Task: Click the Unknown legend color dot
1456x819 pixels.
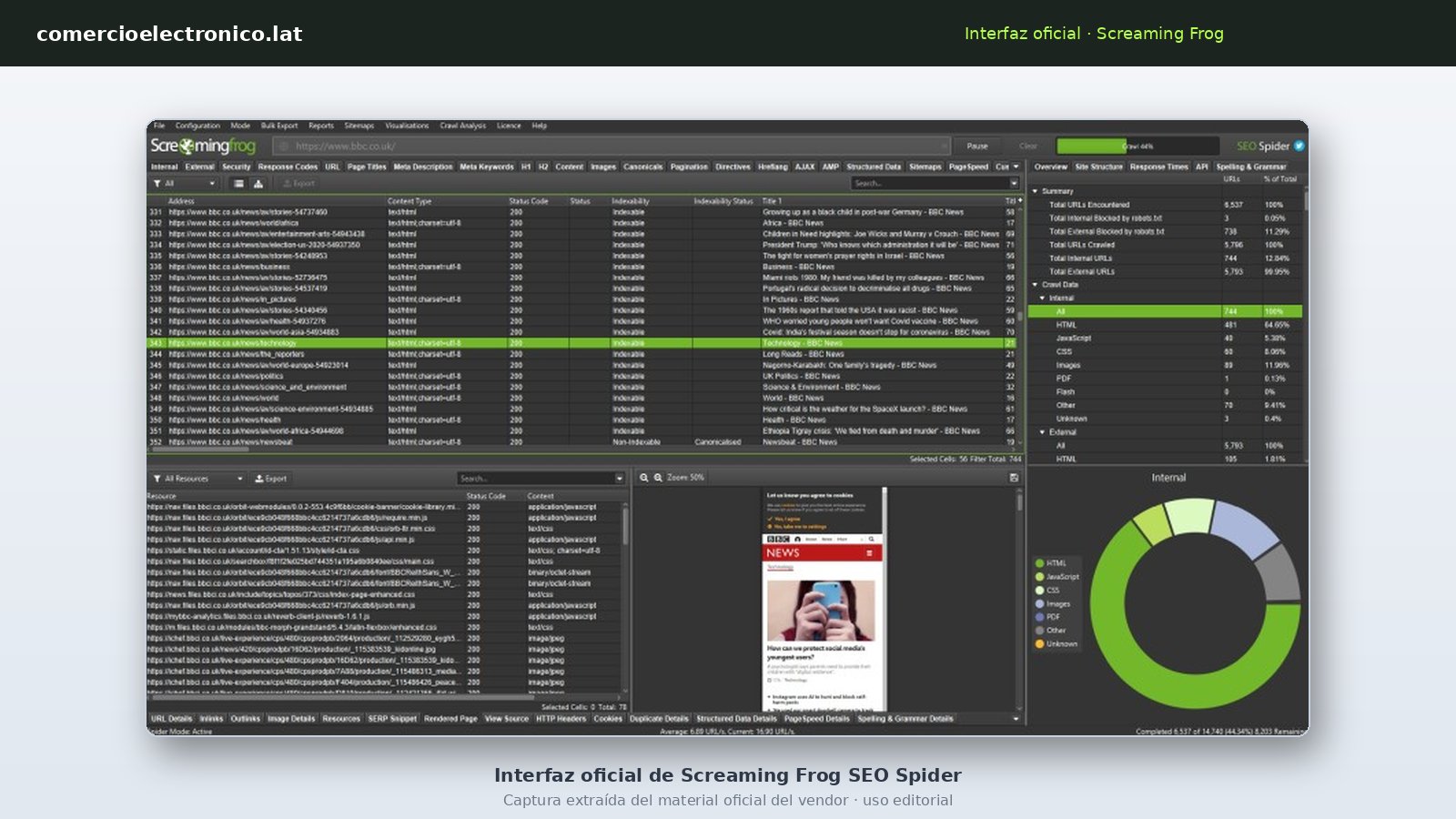Action: (1039, 644)
